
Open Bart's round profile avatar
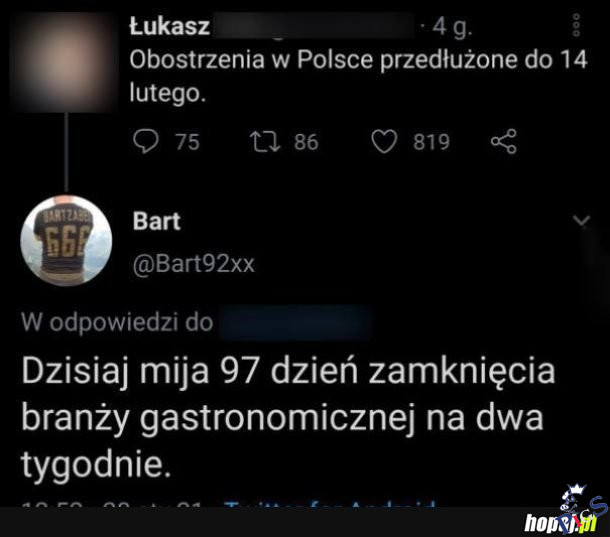(x=66, y=241)
